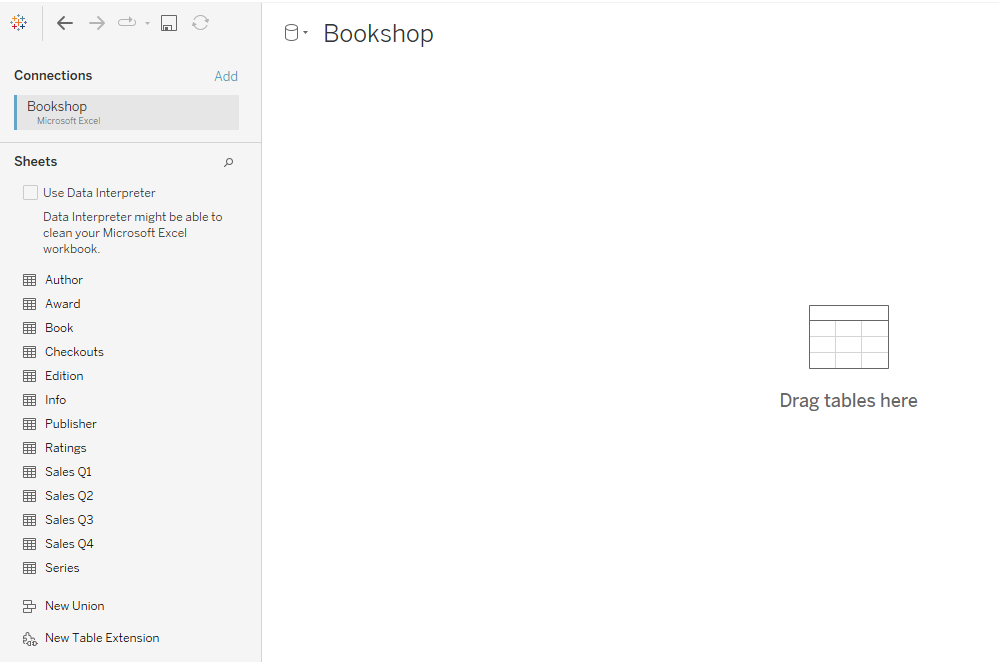Screen dimensions: 999x662
Task: Select the Sales Q4 sheet
Action: (x=69, y=544)
